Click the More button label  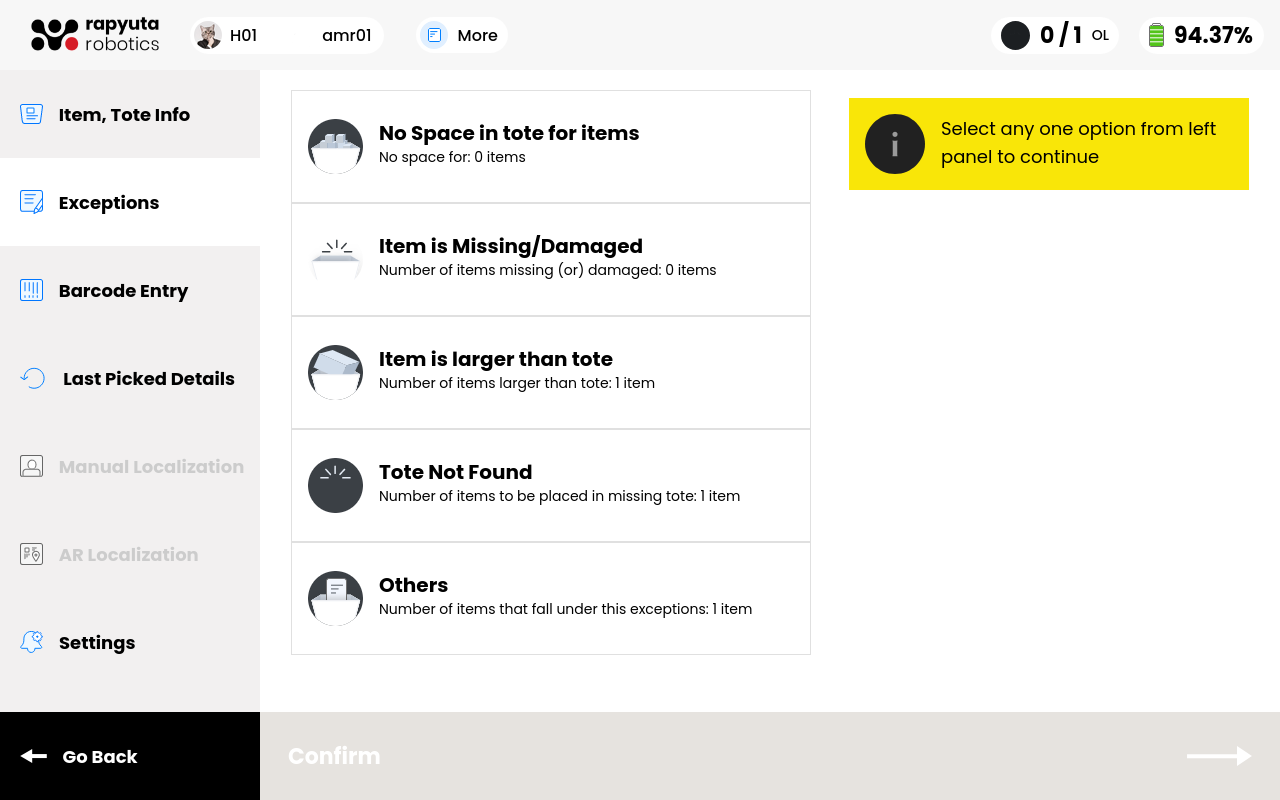pyautogui.click(x=477, y=36)
